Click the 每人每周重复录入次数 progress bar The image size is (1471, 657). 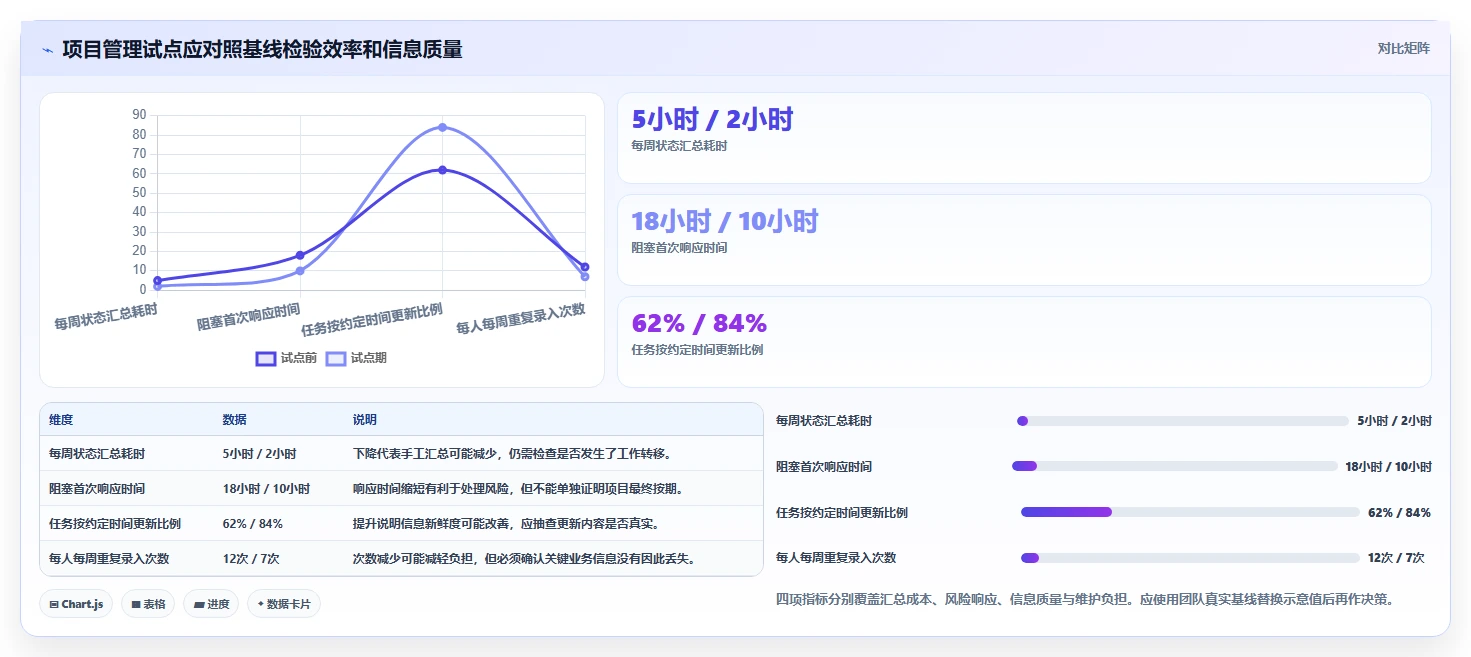coord(1190,558)
